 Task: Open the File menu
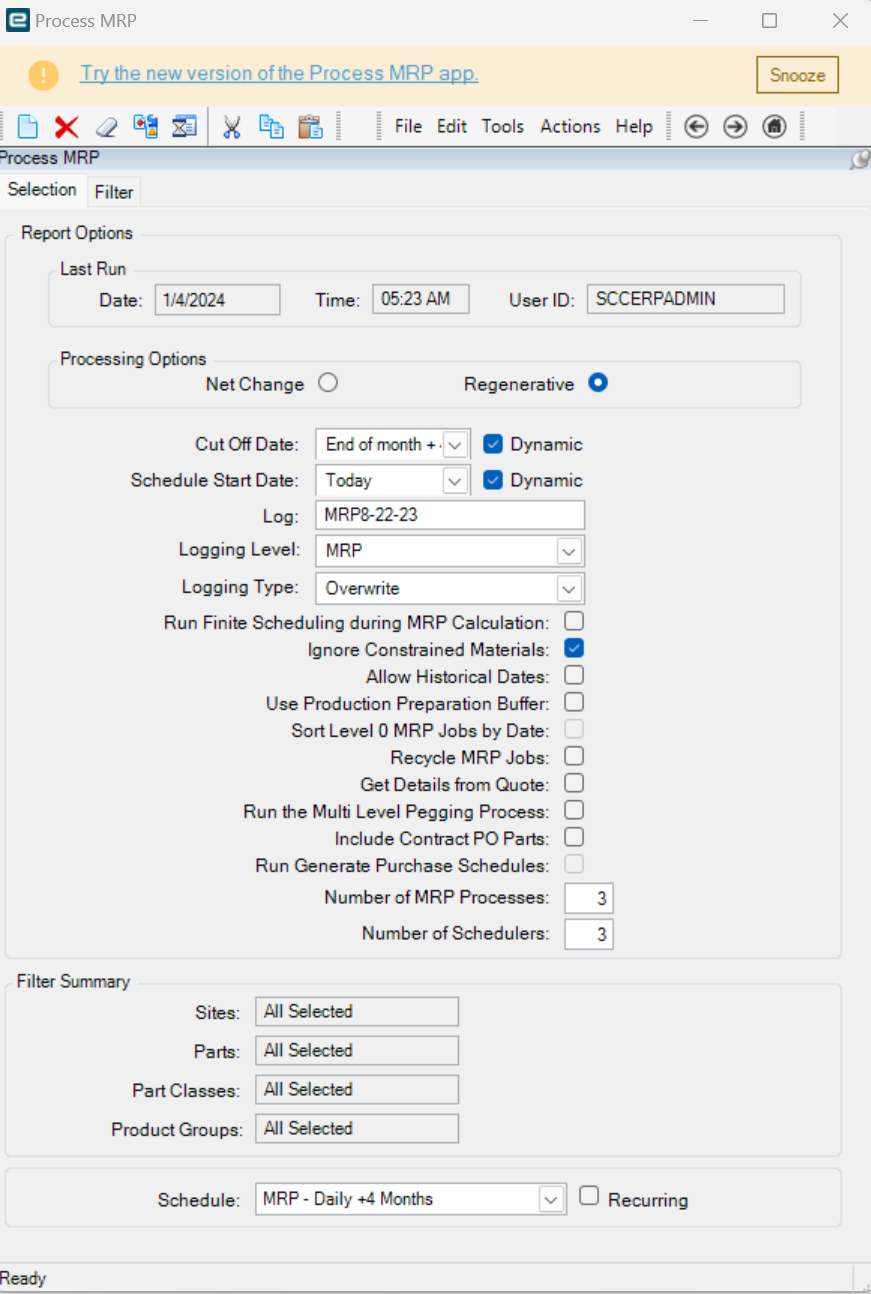[408, 127]
